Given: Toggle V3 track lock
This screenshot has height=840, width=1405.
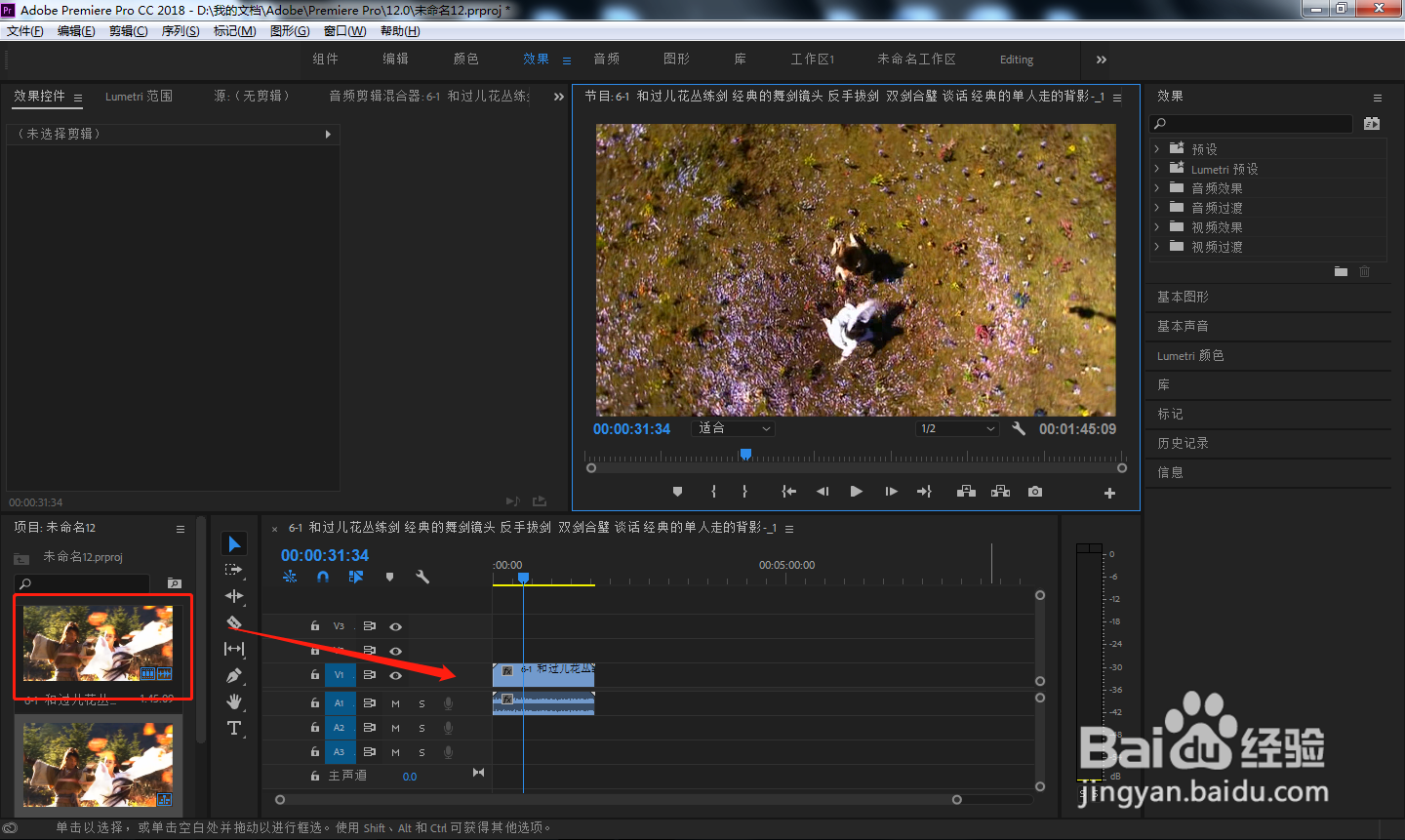Looking at the screenshot, I should coord(315,626).
